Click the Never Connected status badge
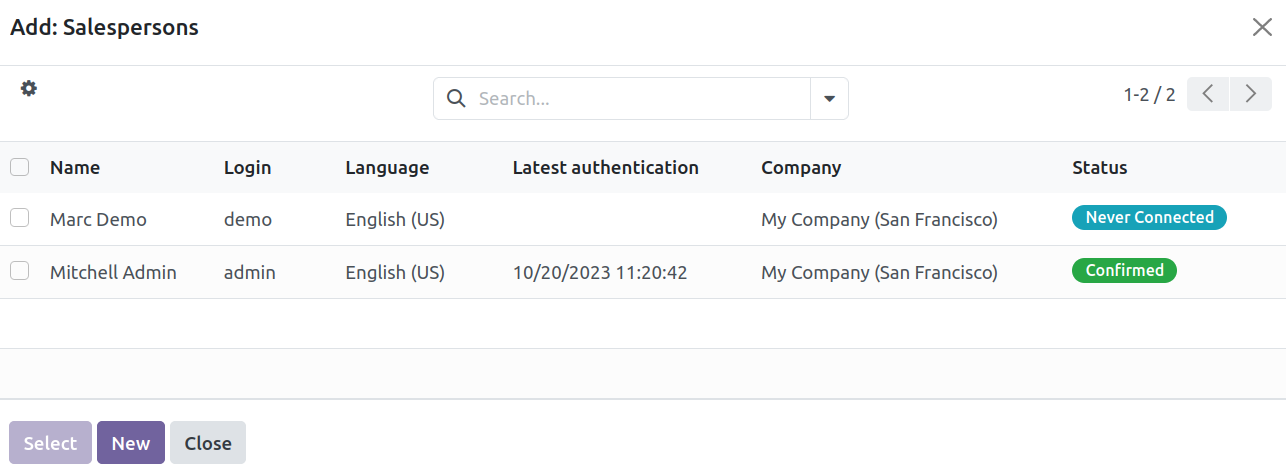1286x473 pixels. (x=1149, y=218)
